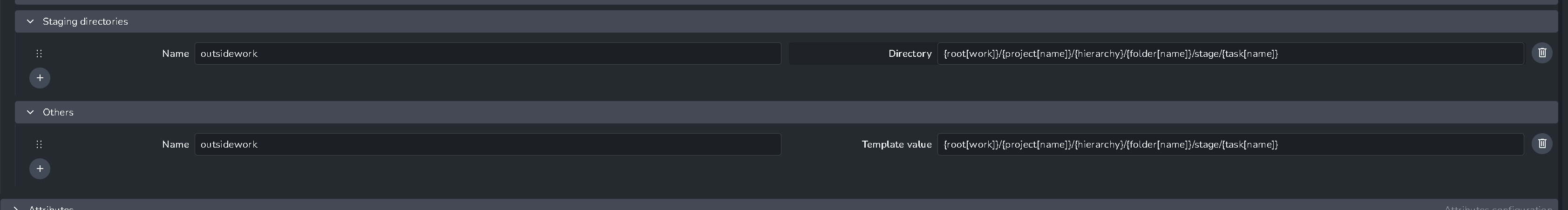Edit the Others Name field
The width and height of the screenshot is (1568, 210).
tap(488, 144)
